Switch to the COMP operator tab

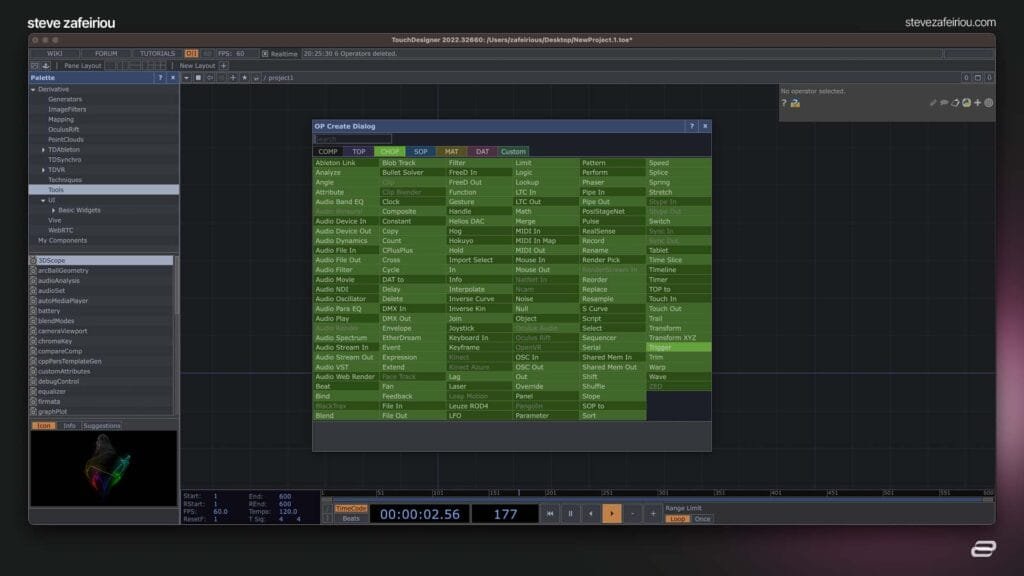tap(328, 152)
